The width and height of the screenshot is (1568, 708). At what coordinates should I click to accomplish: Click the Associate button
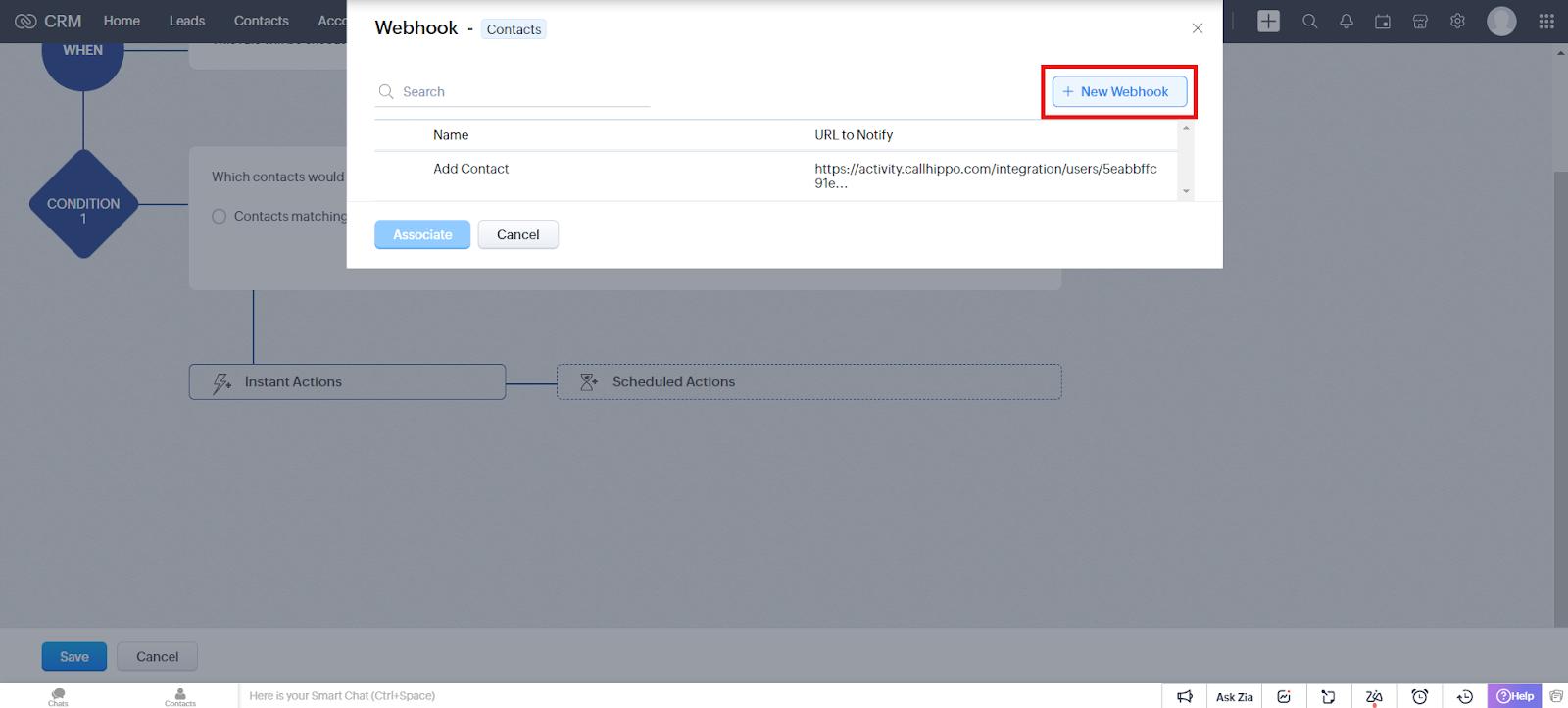pyautogui.click(x=422, y=234)
